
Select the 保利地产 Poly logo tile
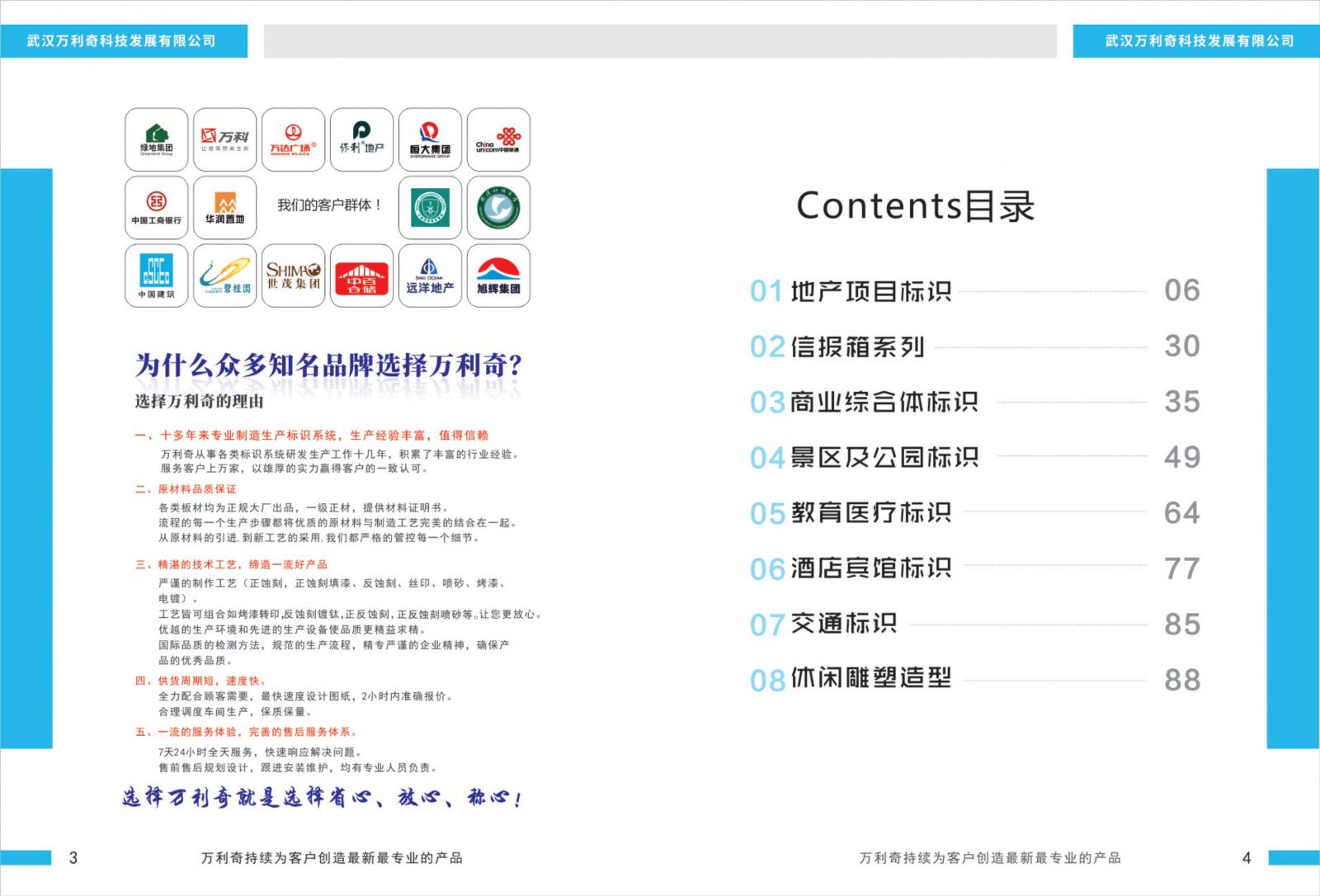tap(362, 139)
